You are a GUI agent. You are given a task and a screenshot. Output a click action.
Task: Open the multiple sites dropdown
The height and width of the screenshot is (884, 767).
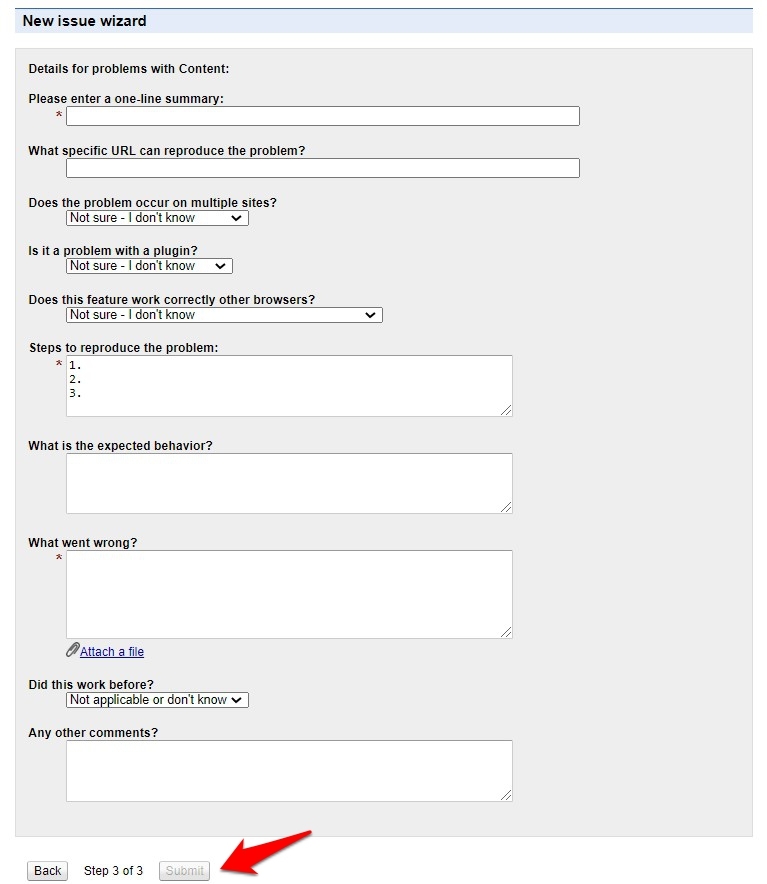point(157,218)
